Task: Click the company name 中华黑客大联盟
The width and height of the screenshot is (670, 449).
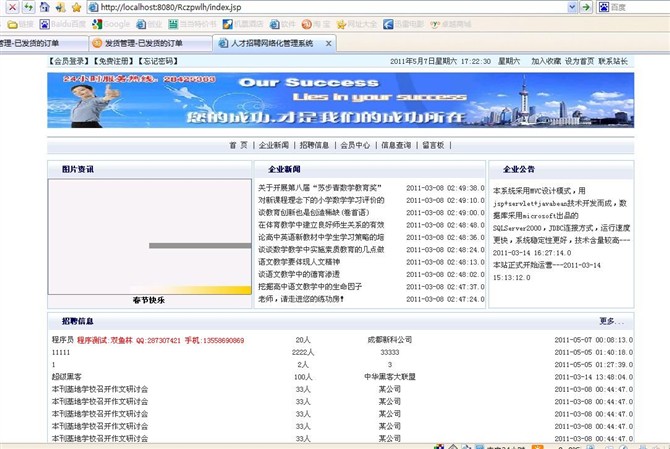Action: 390,377
